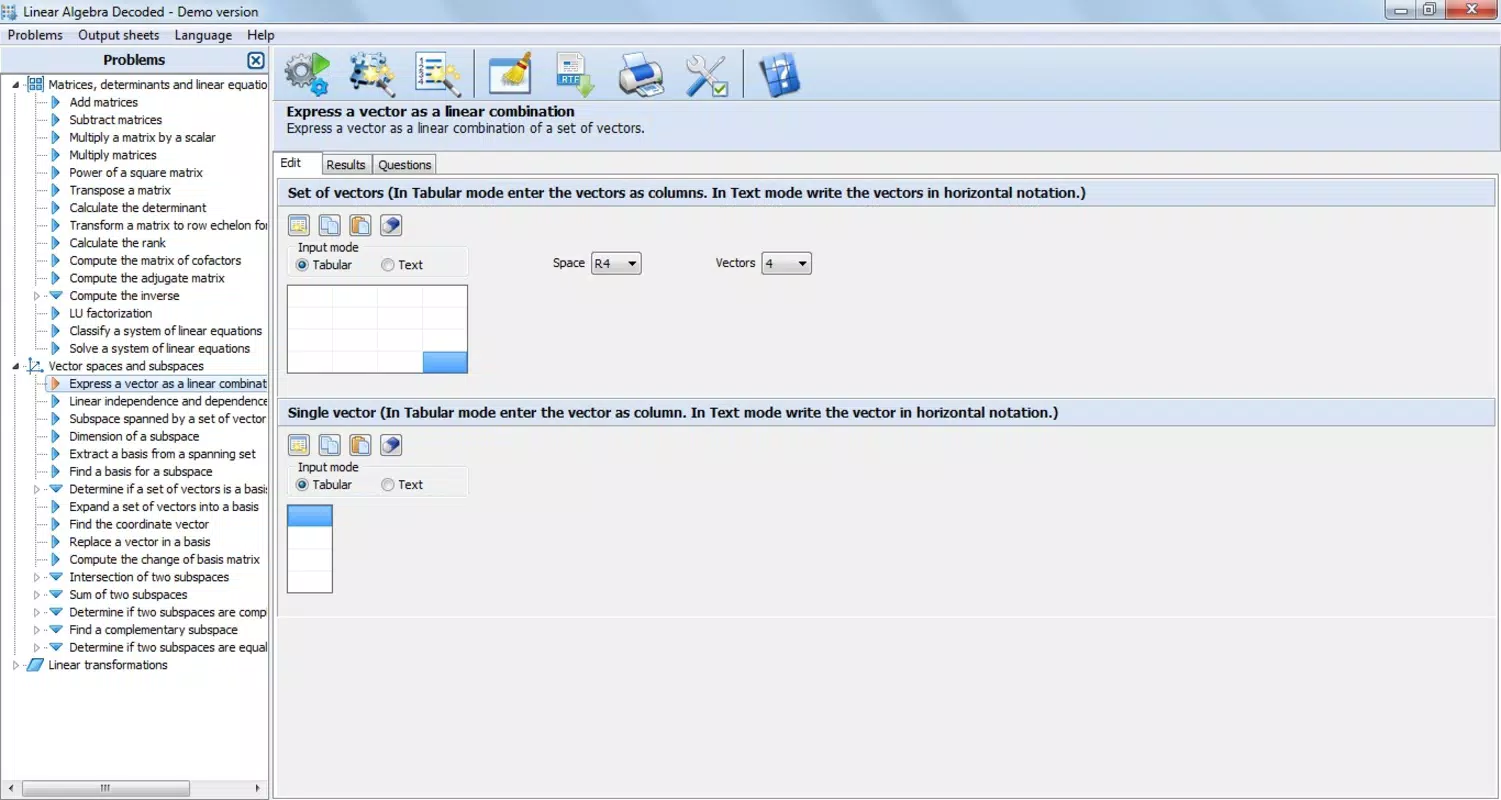
Task: Select Text mode for Single vector
Action: pos(402,485)
